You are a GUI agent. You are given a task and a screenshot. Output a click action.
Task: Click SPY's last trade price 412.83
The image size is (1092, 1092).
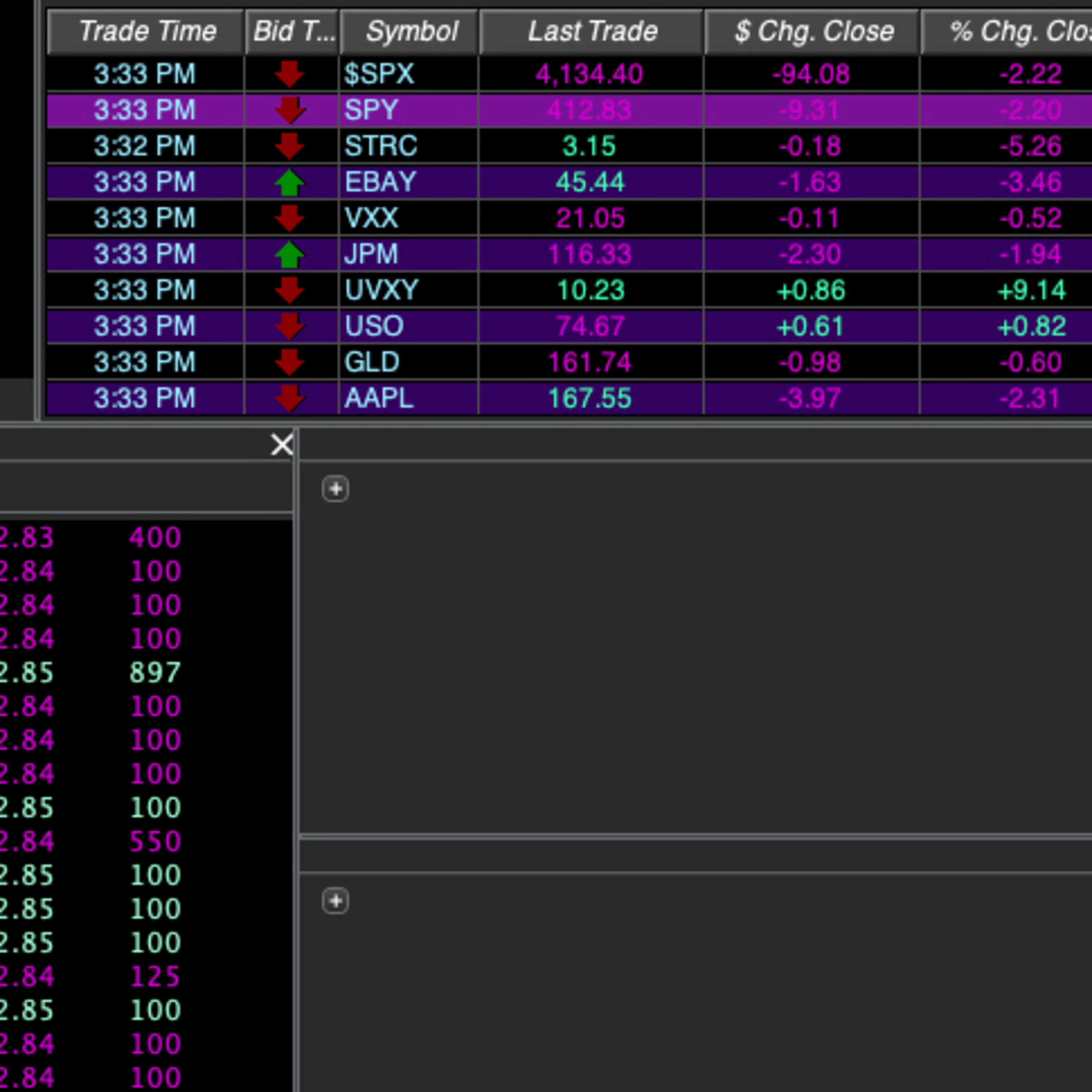[589, 110]
